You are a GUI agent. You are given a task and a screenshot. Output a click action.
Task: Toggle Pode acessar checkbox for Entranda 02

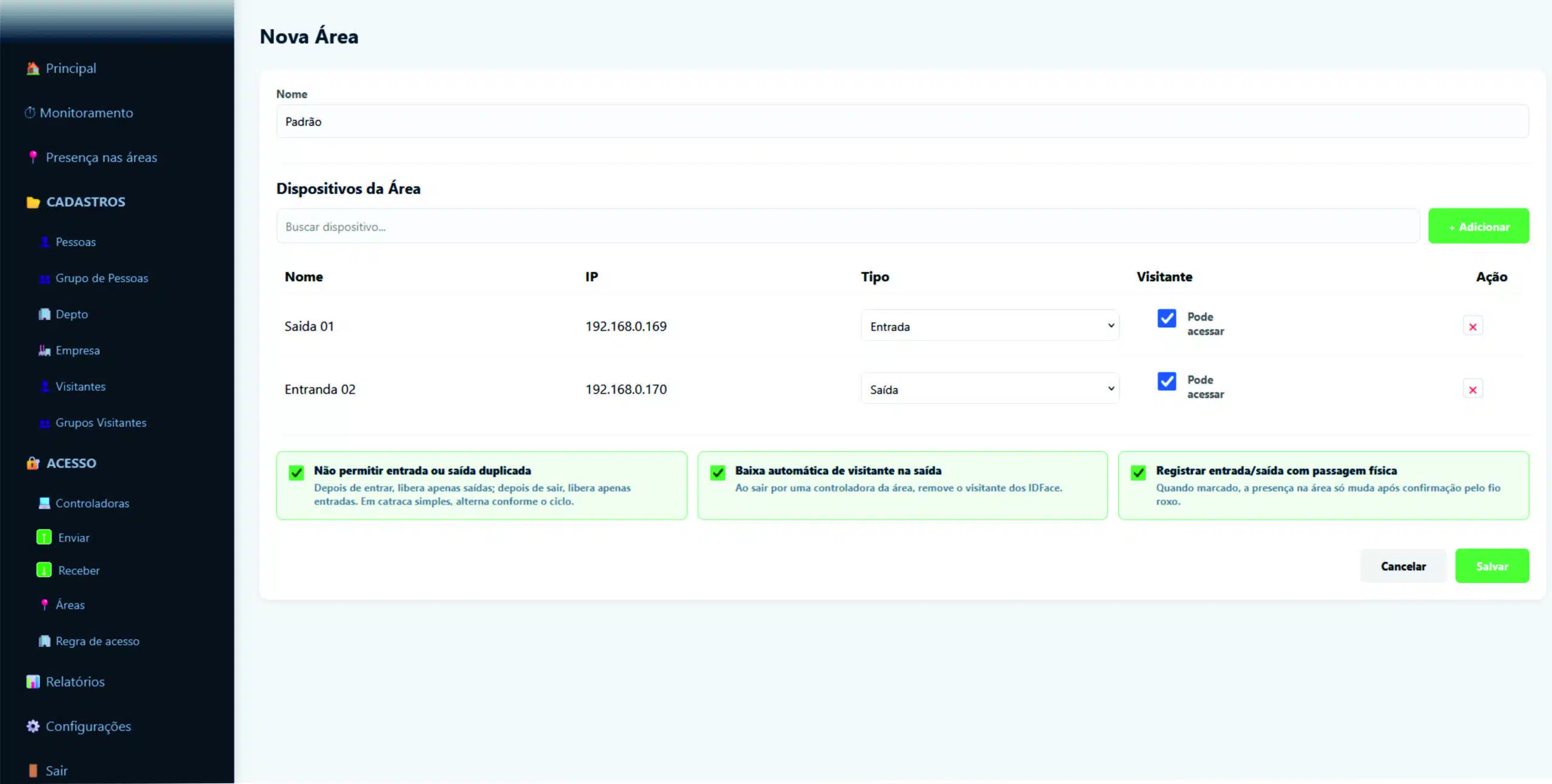coord(1166,381)
